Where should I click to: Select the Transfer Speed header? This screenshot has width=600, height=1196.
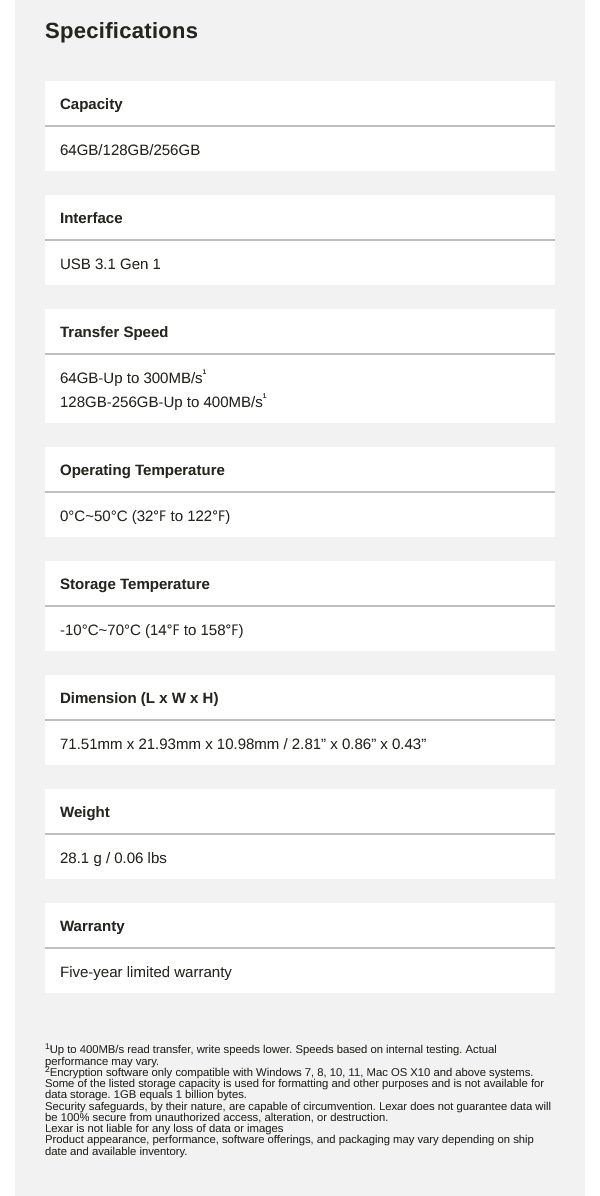click(300, 332)
